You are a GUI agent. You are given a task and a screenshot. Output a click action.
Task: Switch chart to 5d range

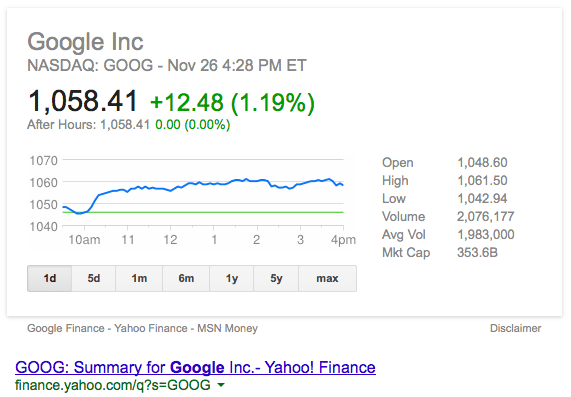coord(94,279)
